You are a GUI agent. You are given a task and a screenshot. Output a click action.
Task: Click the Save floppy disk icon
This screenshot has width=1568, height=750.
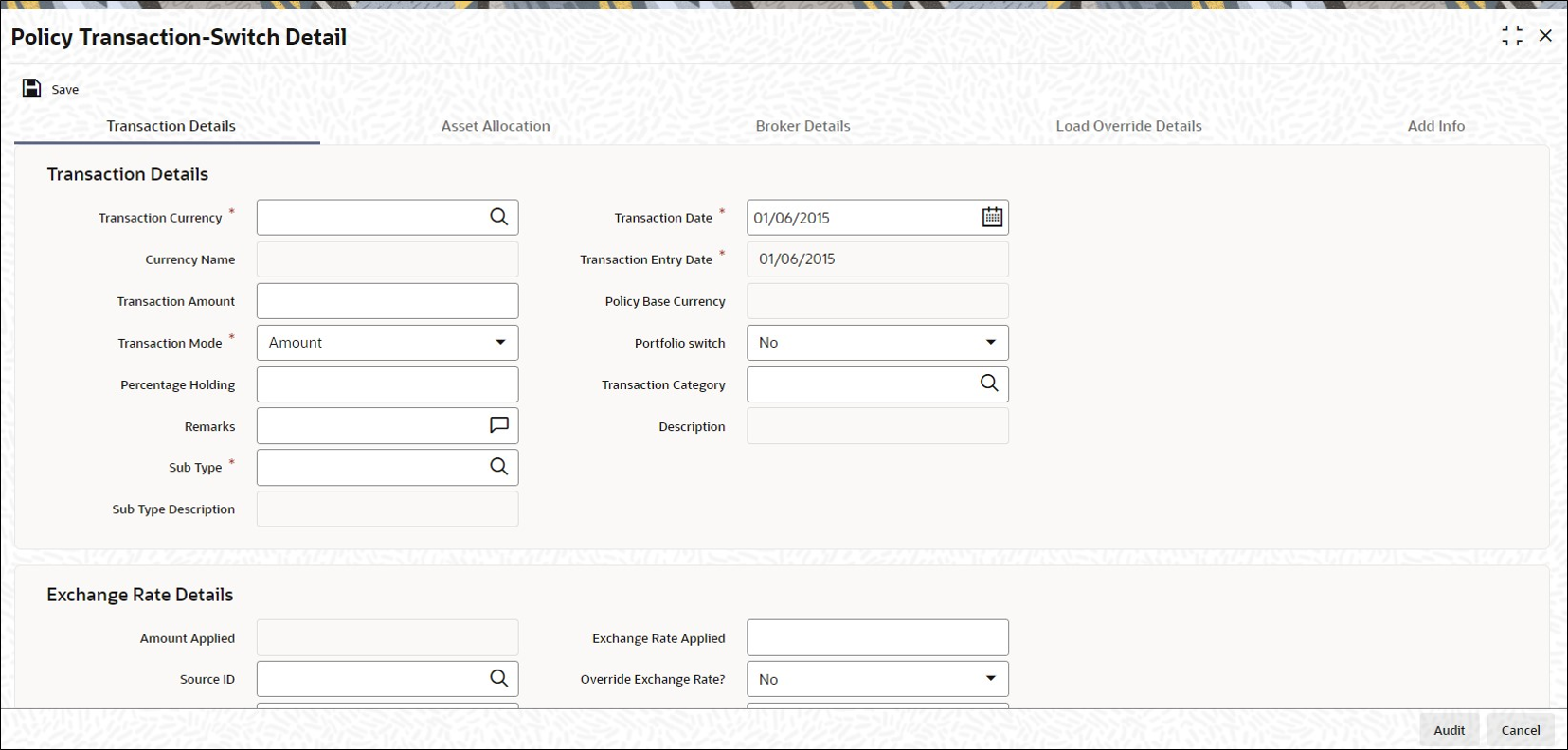31,88
